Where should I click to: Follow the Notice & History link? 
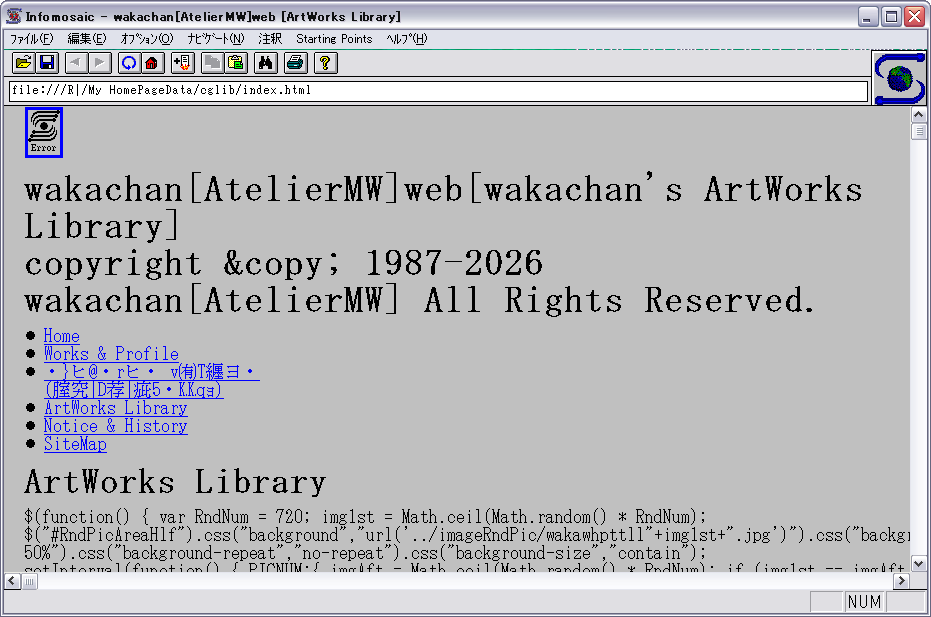click(116, 426)
